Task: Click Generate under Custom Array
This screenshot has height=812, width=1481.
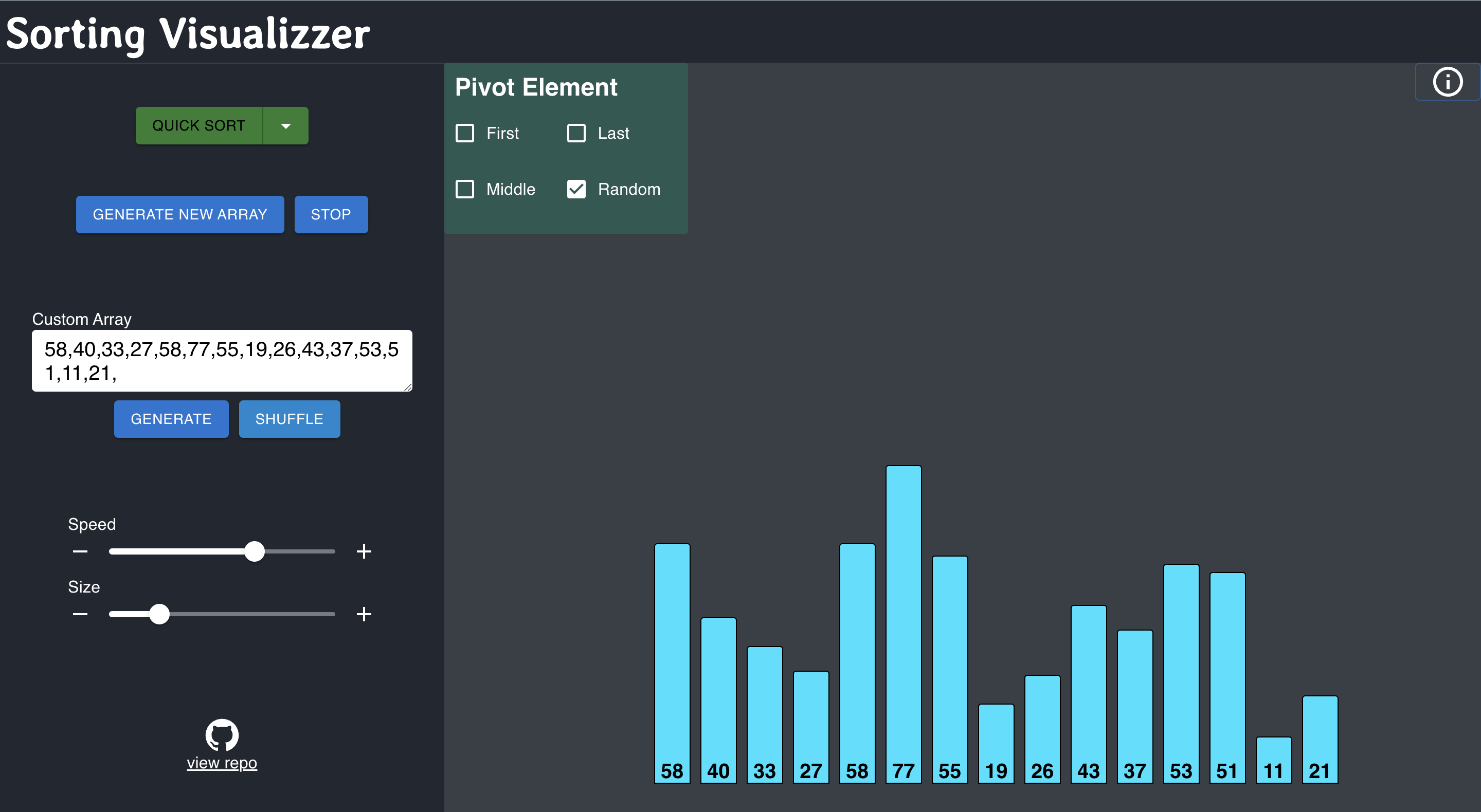Action: click(x=171, y=419)
